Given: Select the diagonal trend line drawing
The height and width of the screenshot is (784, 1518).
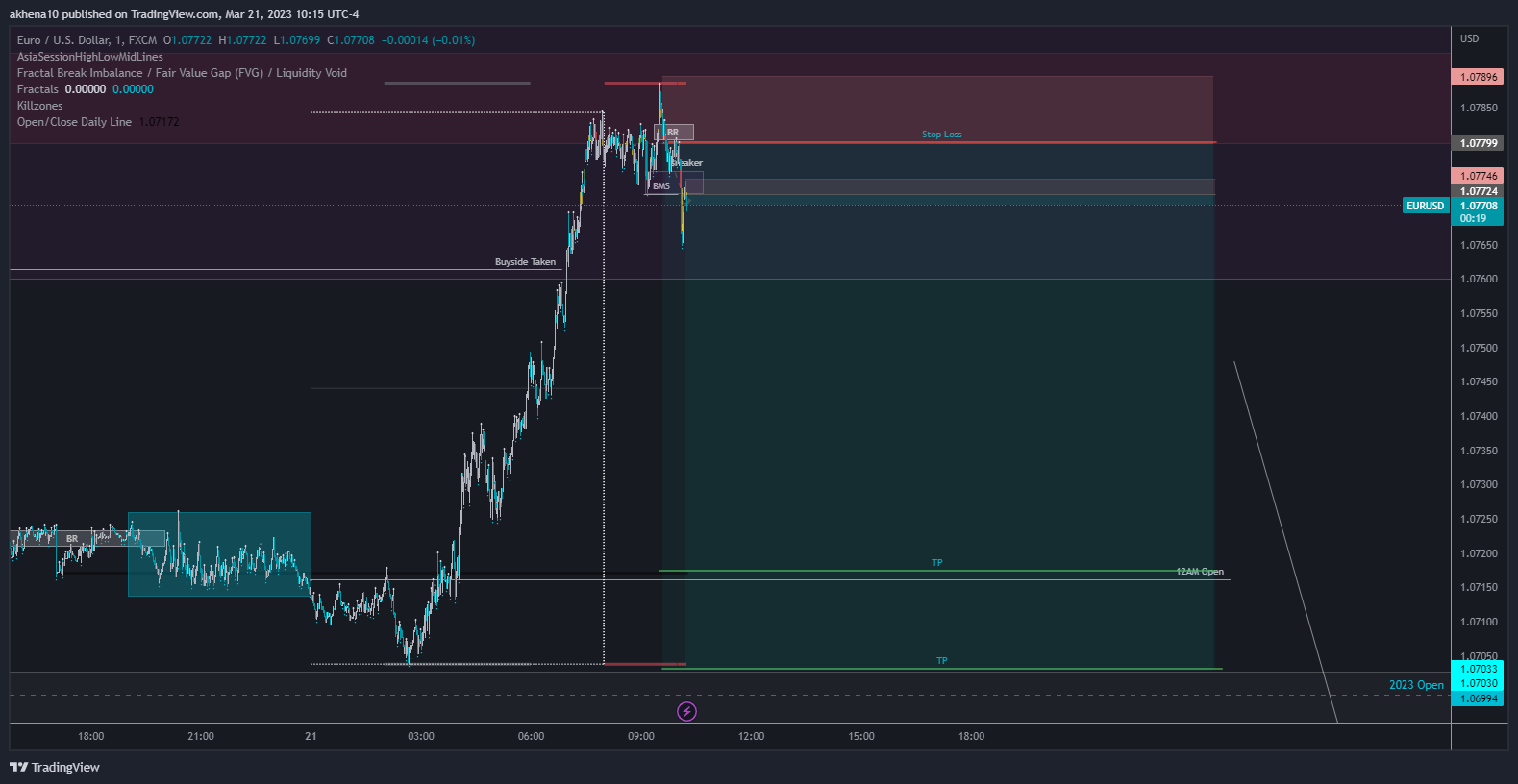Looking at the screenshot, I should [1285, 542].
